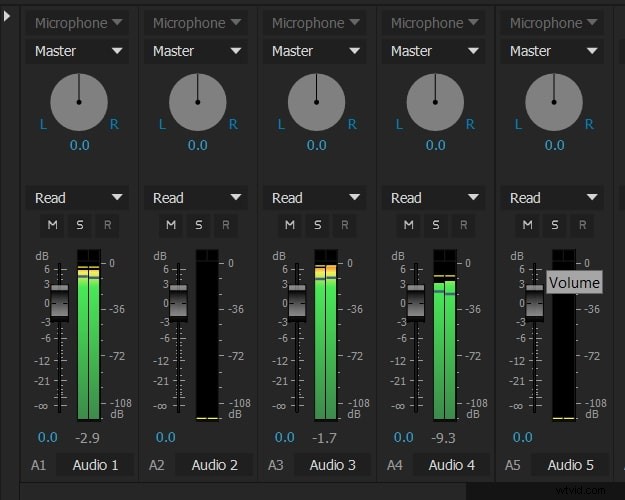Click Audio 5 pan value 0.0
Image resolution: width=625 pixels, height=500 pixels.
pos(554,145)
